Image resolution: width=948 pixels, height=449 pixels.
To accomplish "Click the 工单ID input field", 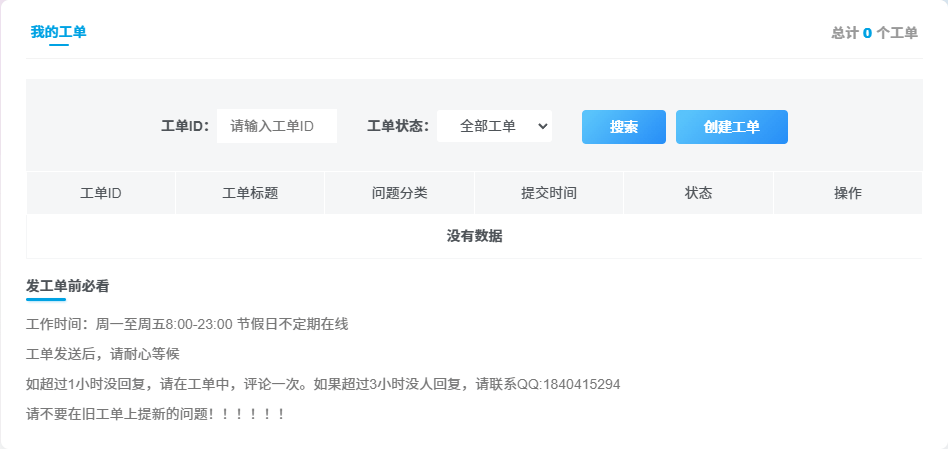I will click(x=276, y=126).
